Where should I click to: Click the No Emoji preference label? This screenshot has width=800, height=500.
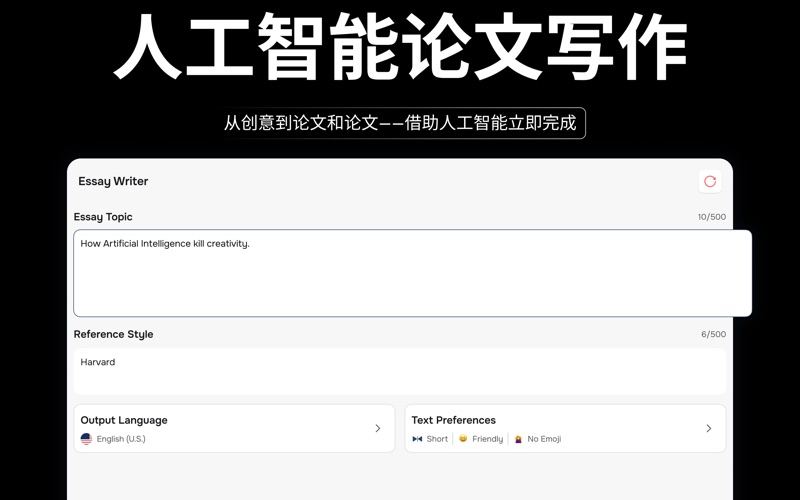pyautogui.click(x=544, y=439)
